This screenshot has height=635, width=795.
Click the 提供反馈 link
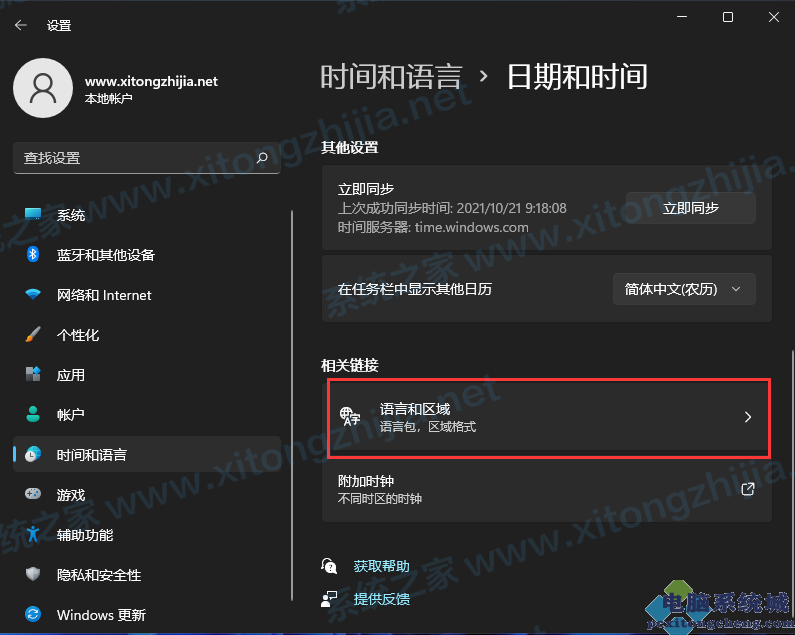381,599
